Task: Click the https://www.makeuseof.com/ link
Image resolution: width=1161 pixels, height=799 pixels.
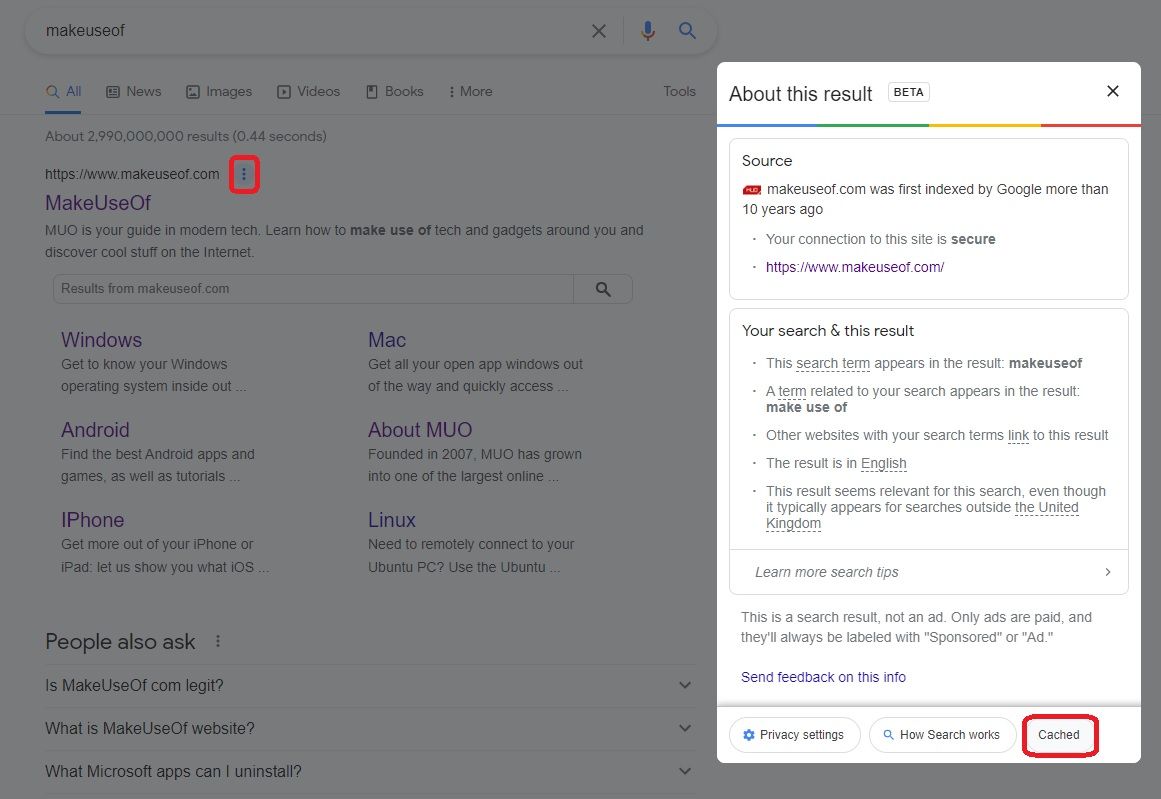Action: tap(854, 266)
